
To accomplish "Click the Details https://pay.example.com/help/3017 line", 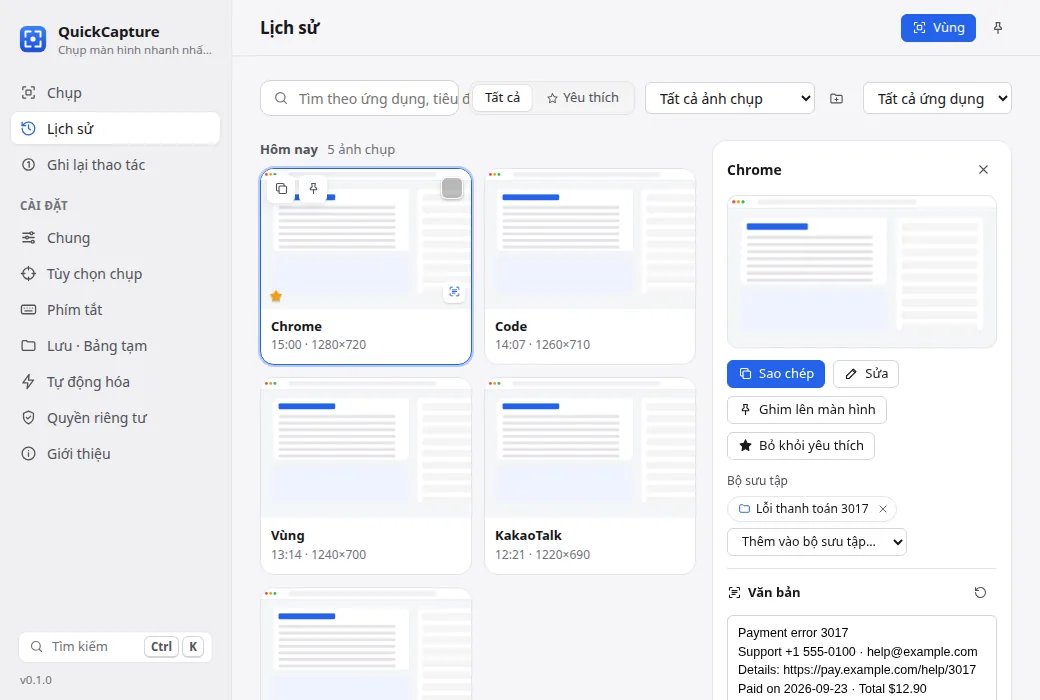I will point(857,670).
